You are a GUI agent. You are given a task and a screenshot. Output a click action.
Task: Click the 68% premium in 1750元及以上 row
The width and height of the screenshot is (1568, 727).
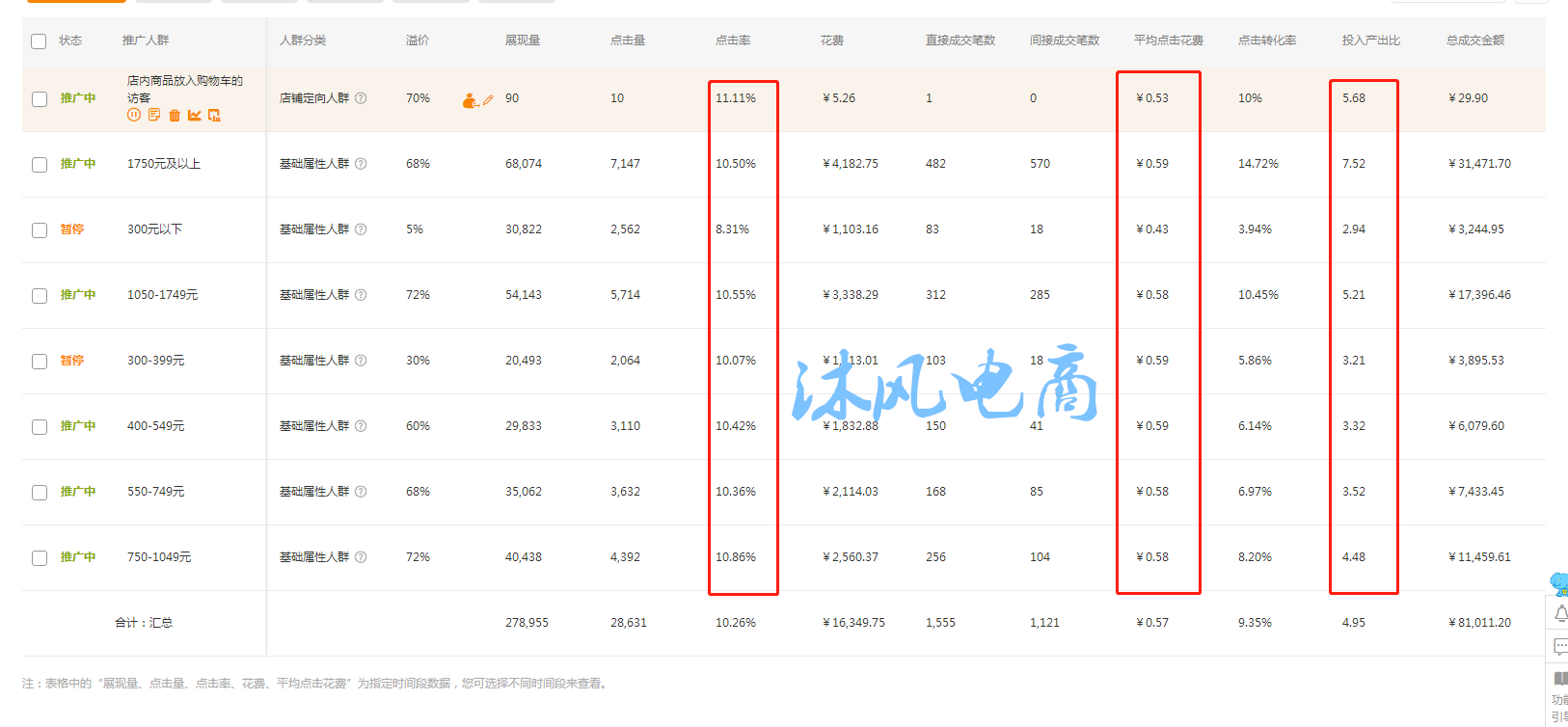(x=418, y=164)
